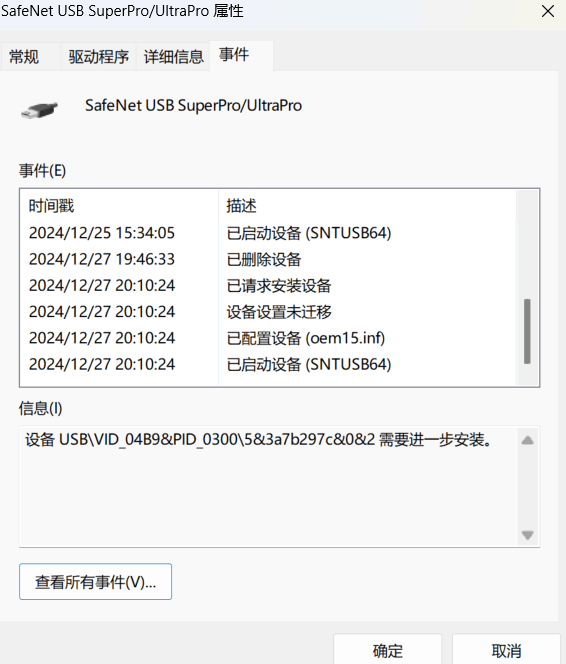Select the 事件 tab

click(x=234, y=55)
